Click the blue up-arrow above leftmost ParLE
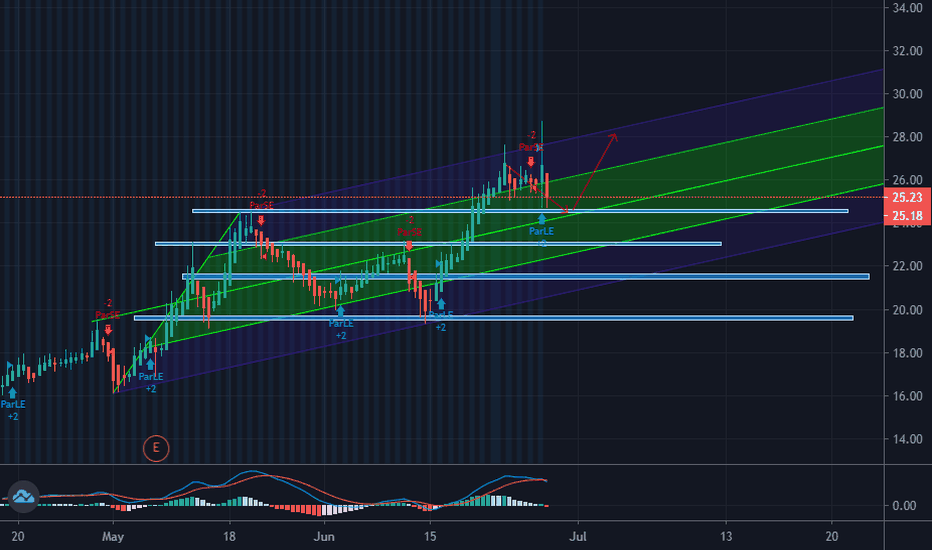932x550 pixels. click(12, 392)
